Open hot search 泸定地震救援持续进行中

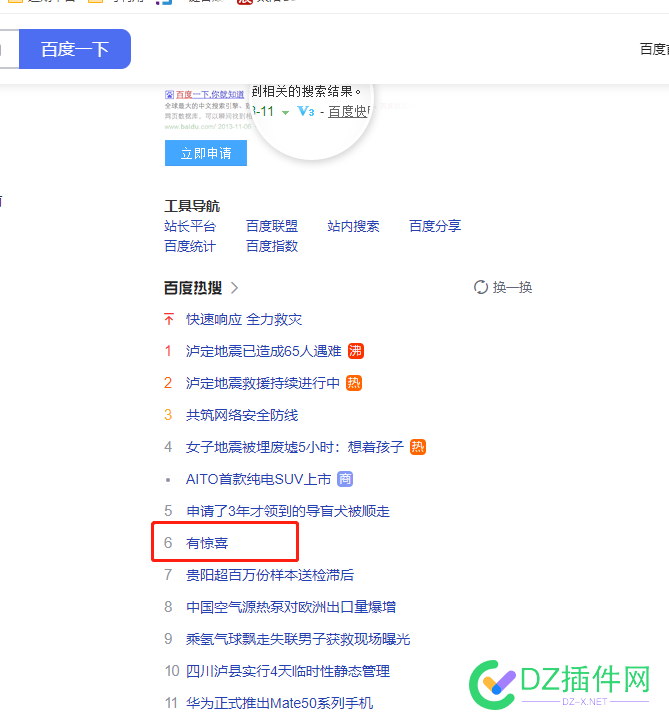(263, 383)
